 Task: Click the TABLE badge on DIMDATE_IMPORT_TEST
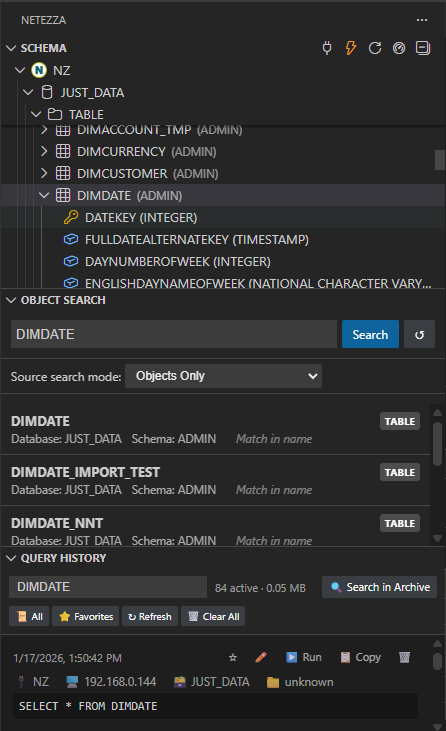[x=400, y=472]
